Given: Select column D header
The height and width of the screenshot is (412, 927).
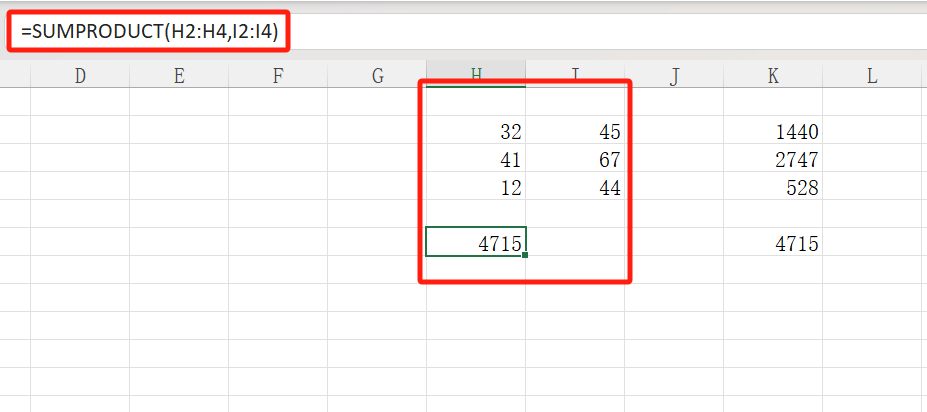Looking at the screenshot, I should coord(80,75).
